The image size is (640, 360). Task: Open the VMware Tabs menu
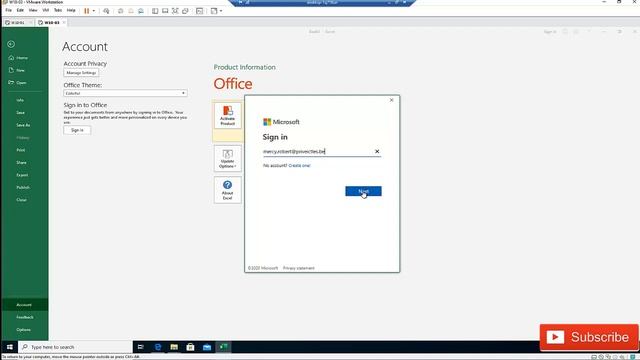(58, 10)
